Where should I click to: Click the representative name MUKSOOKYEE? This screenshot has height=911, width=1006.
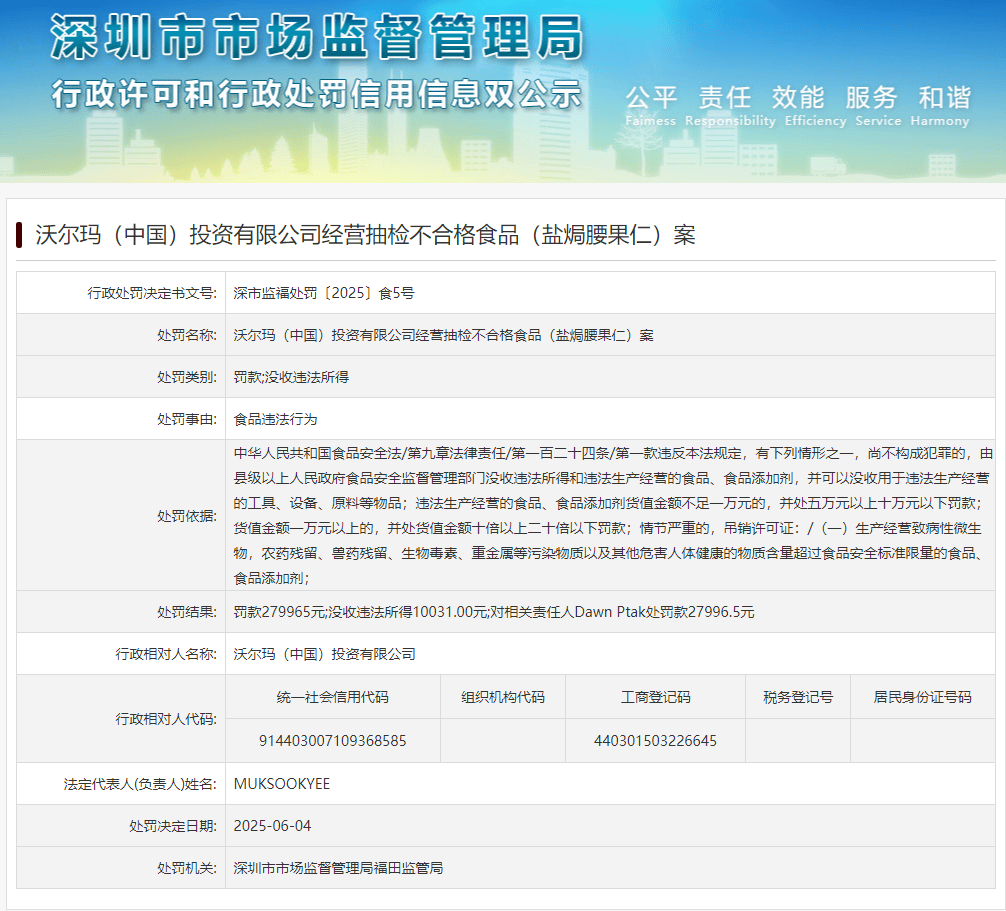[x=282, y=784]
